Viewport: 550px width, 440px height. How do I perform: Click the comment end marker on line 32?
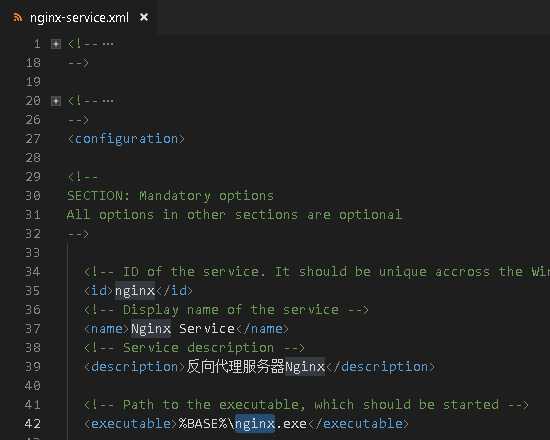pyautogui.click(x=78, y=234)
